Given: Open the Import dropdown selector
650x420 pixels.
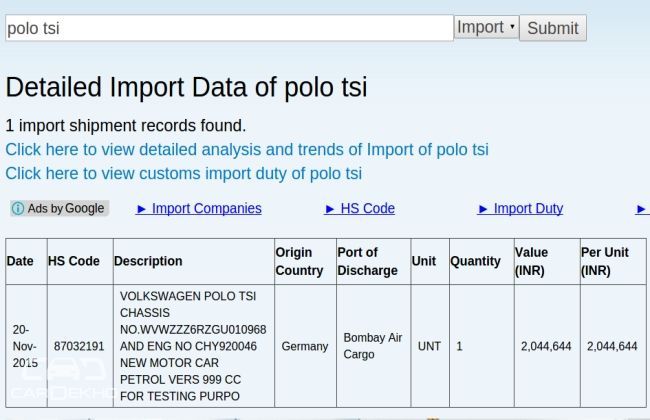Looking at the screenshot, I should coord(486,27).
